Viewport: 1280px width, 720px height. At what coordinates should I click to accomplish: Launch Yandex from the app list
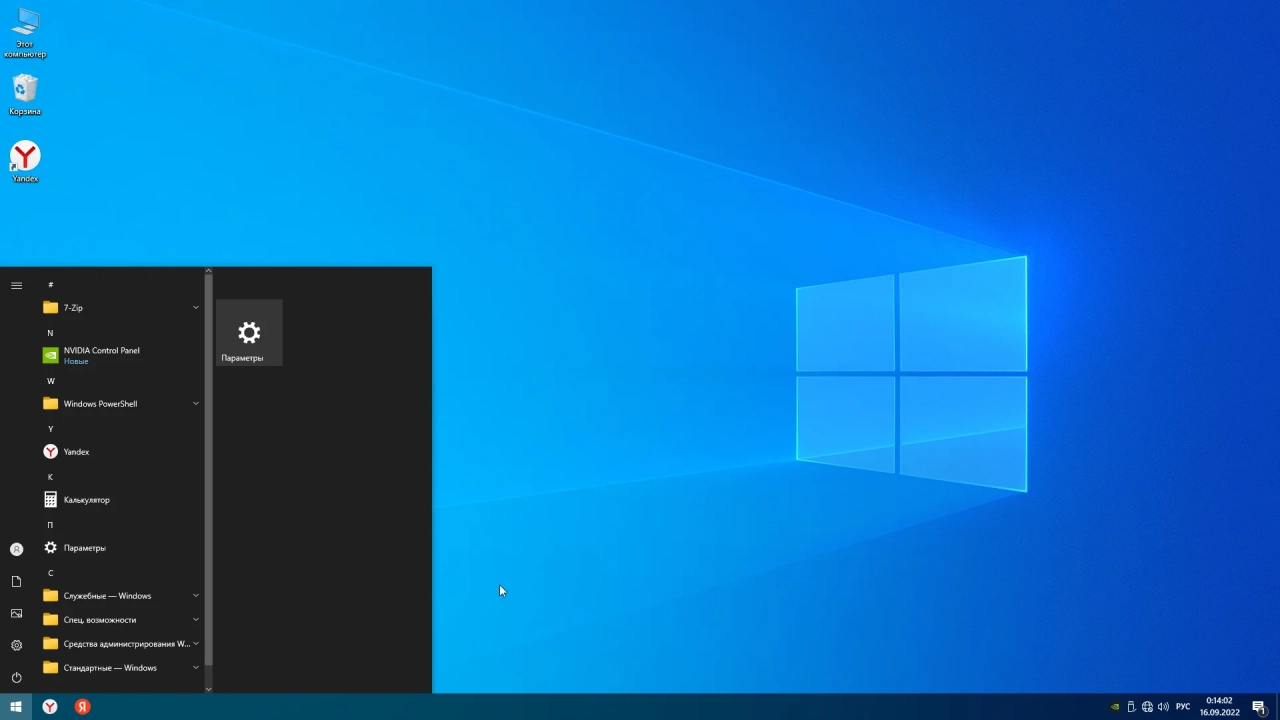pyautogui.click(x=121, y=452)
